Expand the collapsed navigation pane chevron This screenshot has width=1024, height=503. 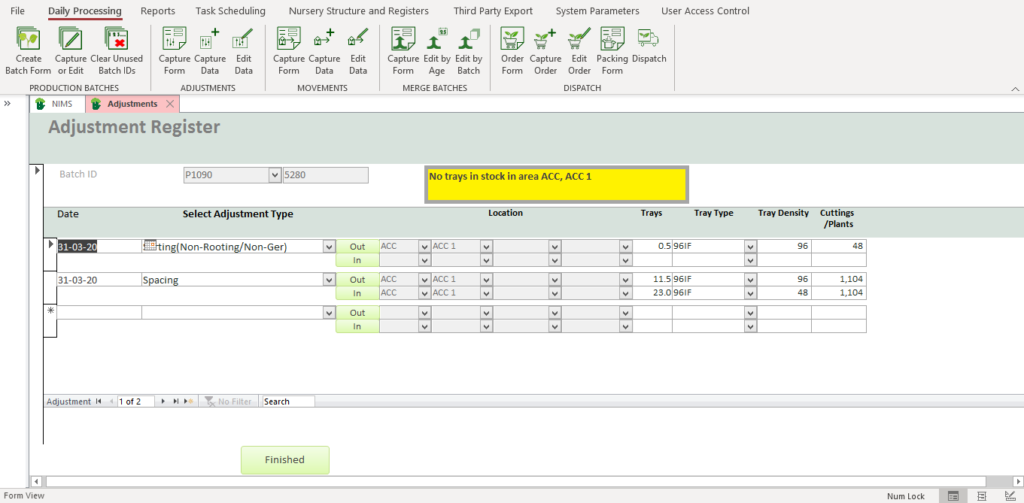(x=8, y=103)
